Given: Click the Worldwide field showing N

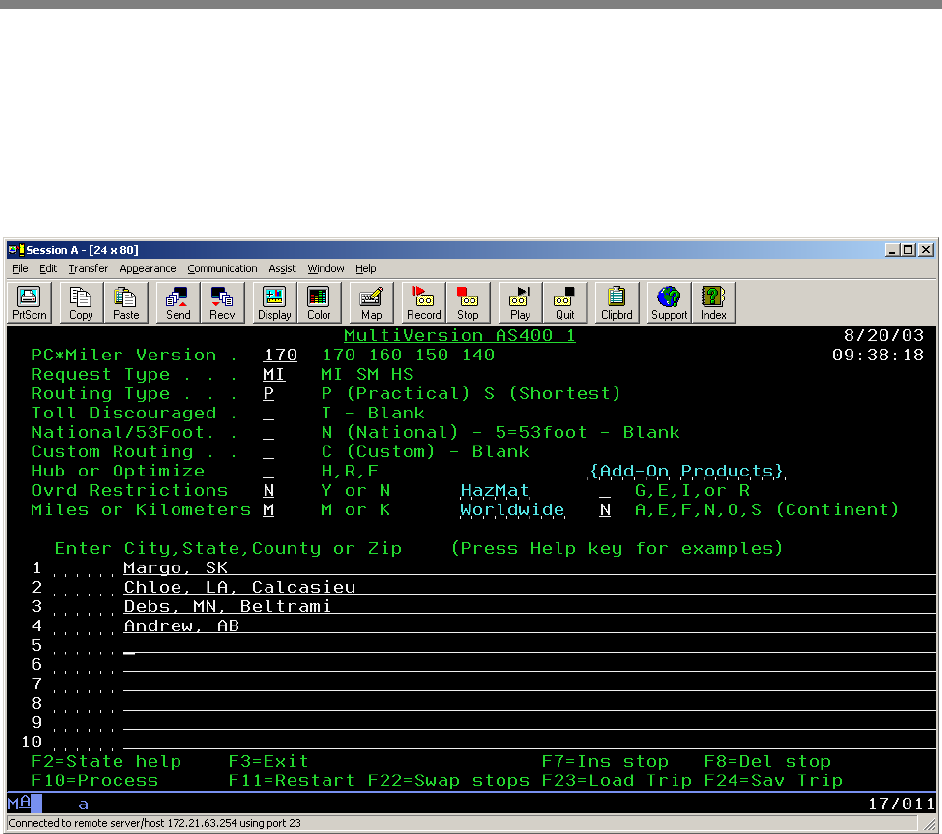Looking at the screenshot, I should (x=605, y=510).
